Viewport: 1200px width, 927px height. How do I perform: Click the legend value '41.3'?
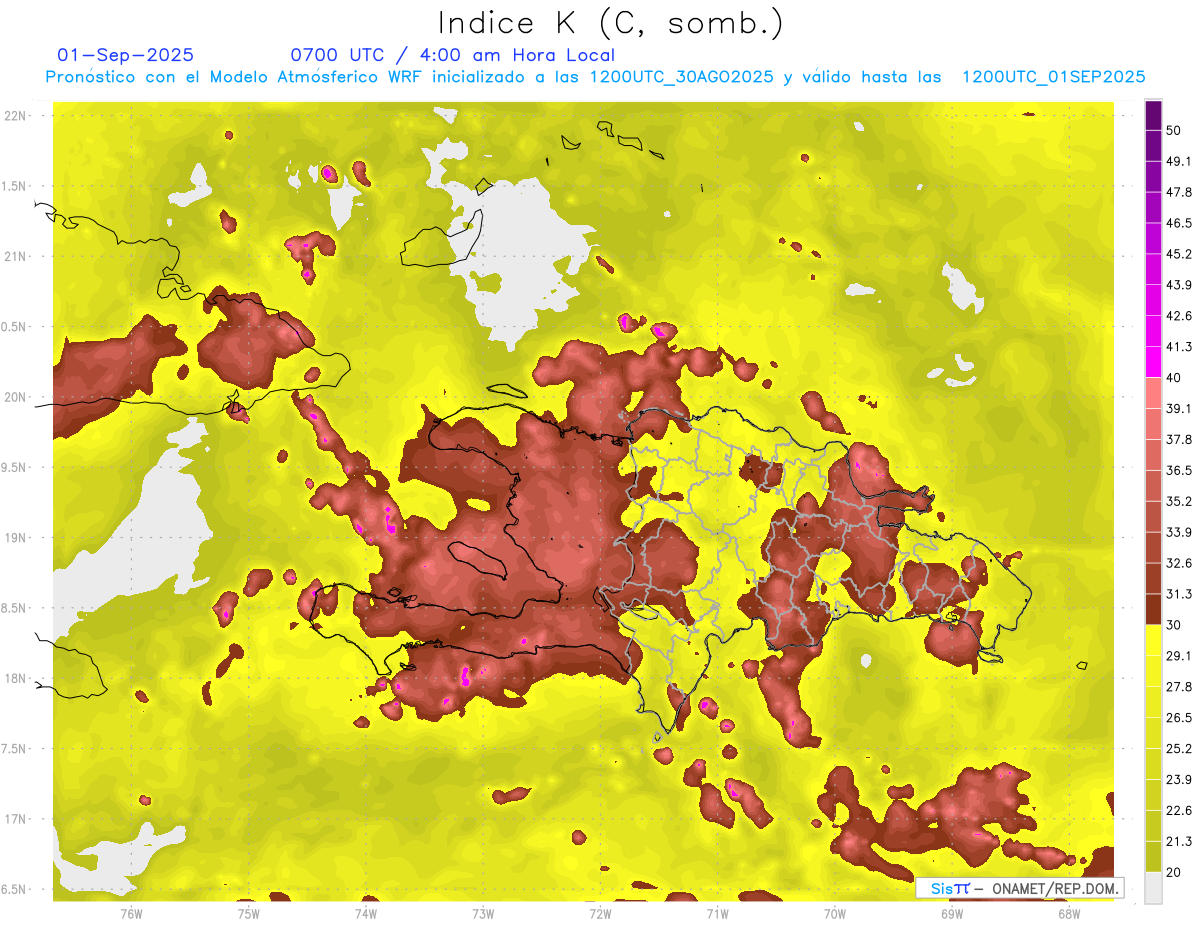[1179, 347]
